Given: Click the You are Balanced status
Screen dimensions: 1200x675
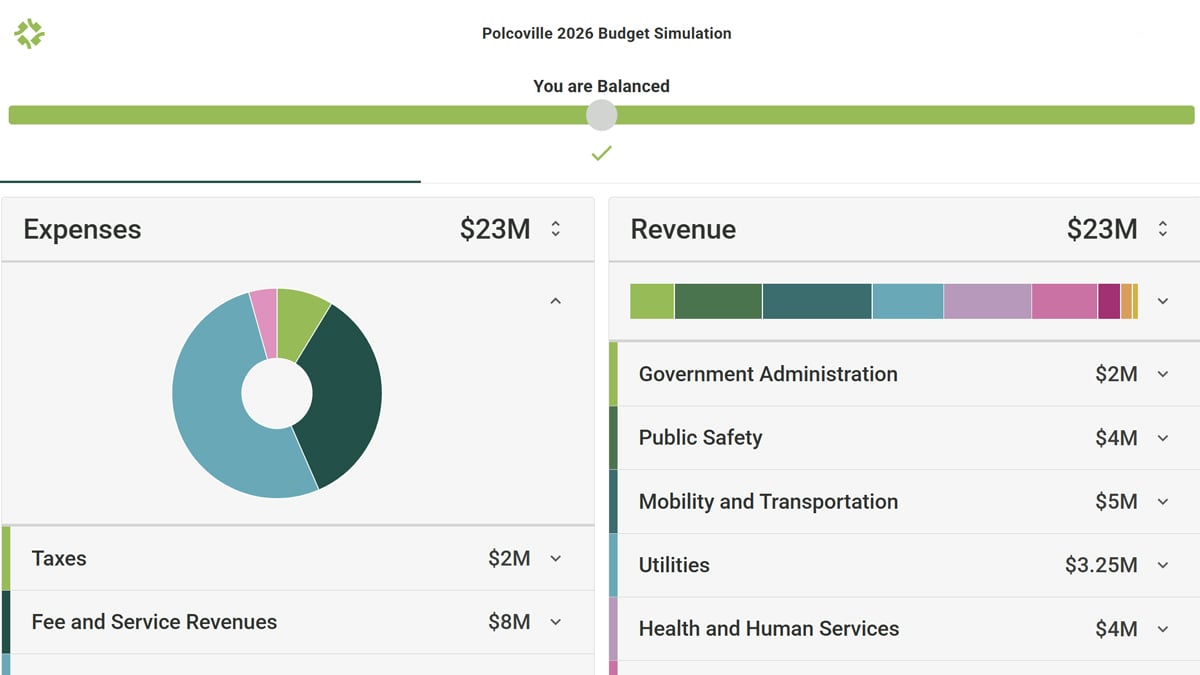Looking at the screenshot, I should click(601, 86).
